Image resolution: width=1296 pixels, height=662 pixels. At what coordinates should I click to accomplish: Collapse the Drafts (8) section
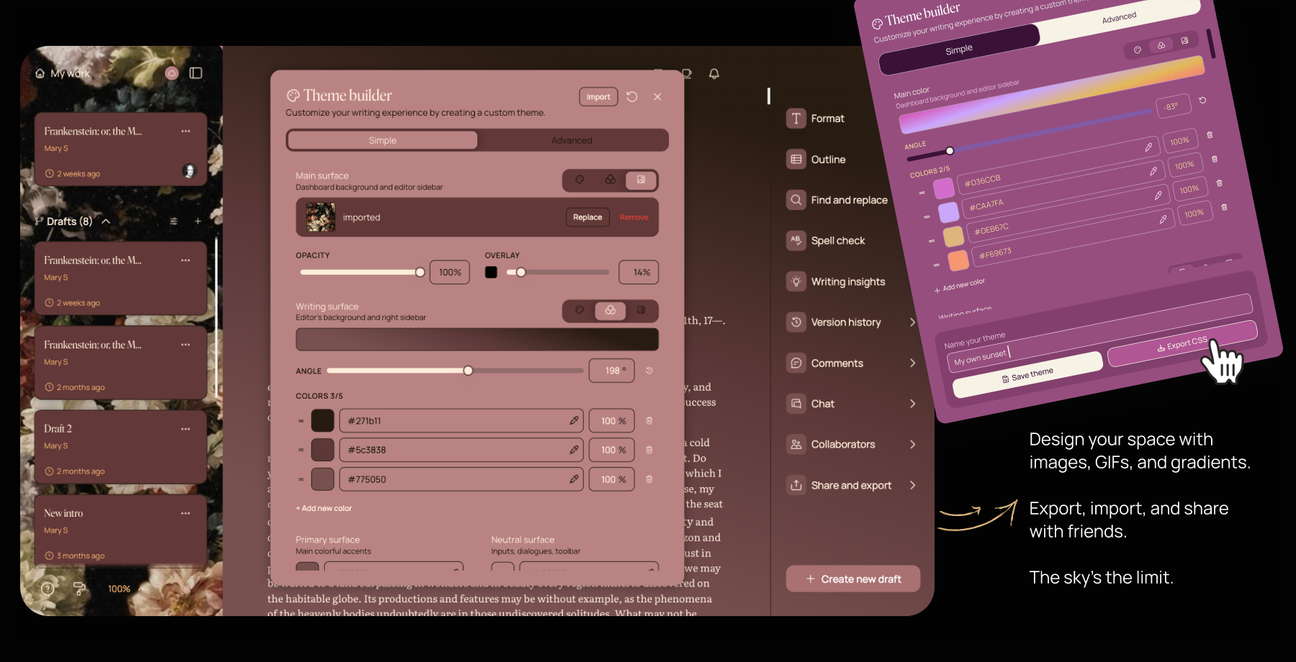coord(106,221)
